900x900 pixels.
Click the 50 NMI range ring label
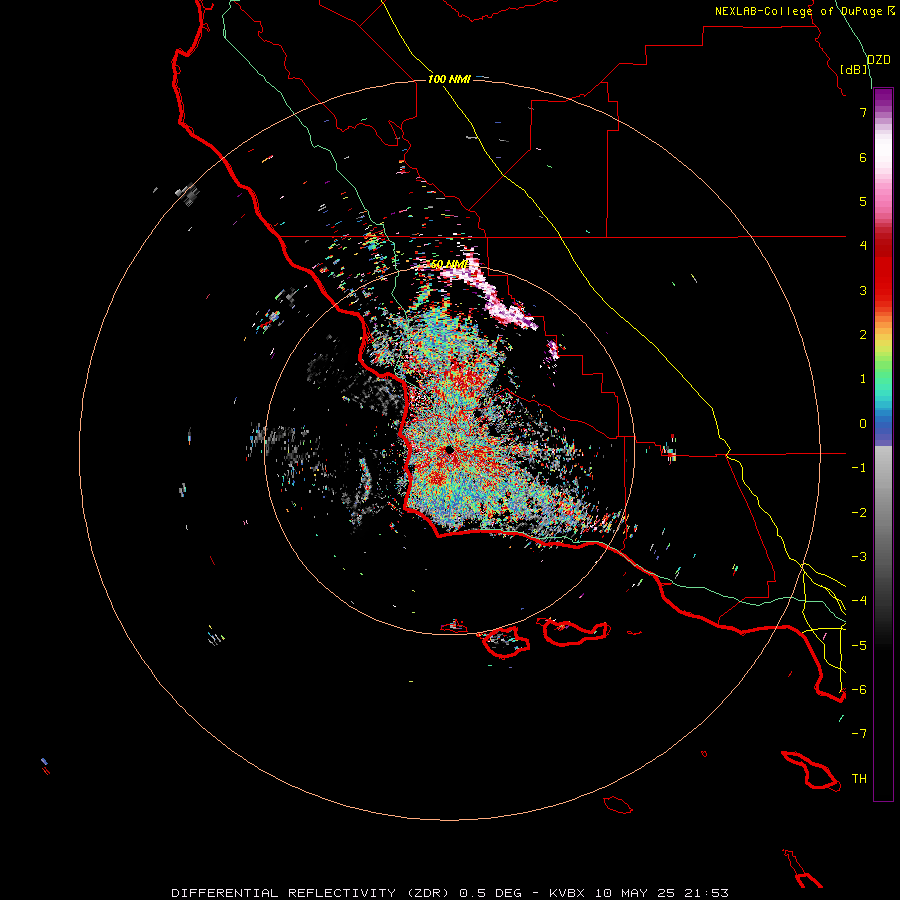click(449, 264)
